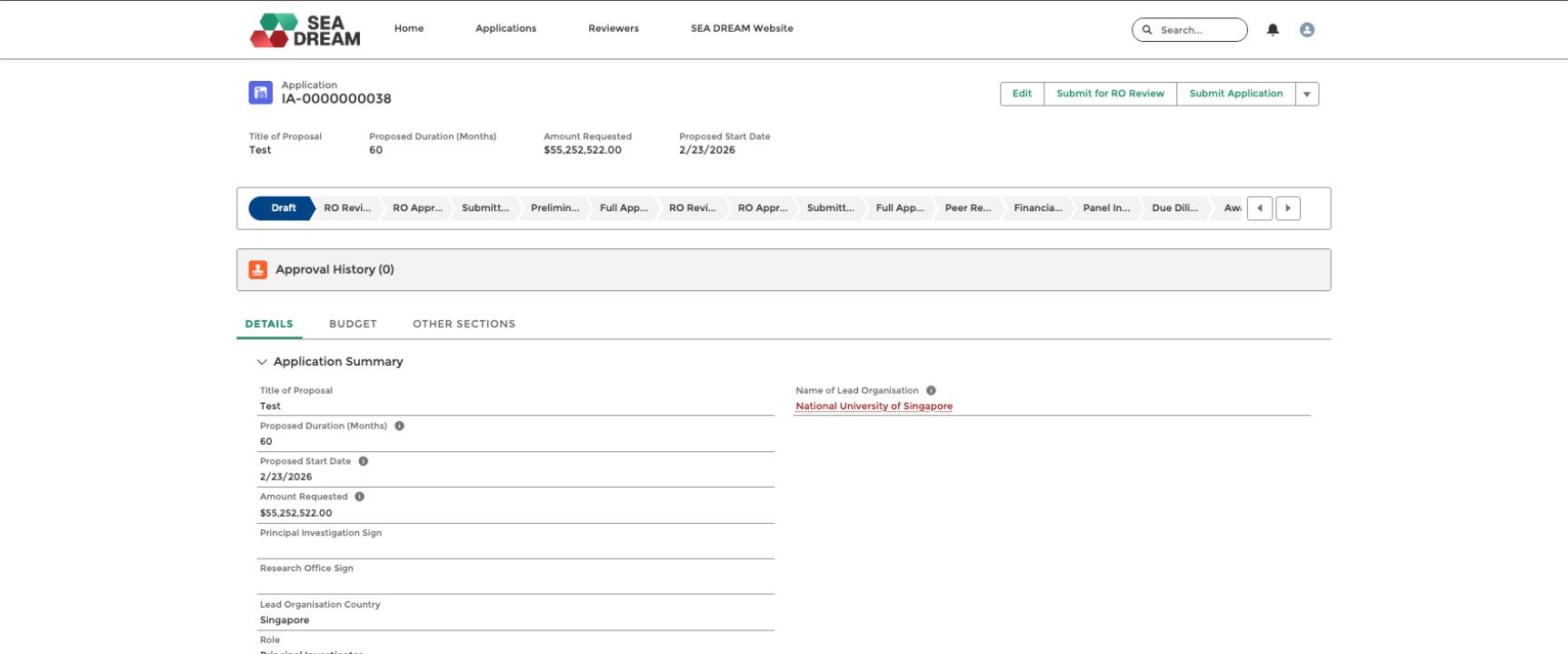1568x654 pixels.
Task: Open SEA DREAM Website link in navigation
Action: [x=742, y=28]
